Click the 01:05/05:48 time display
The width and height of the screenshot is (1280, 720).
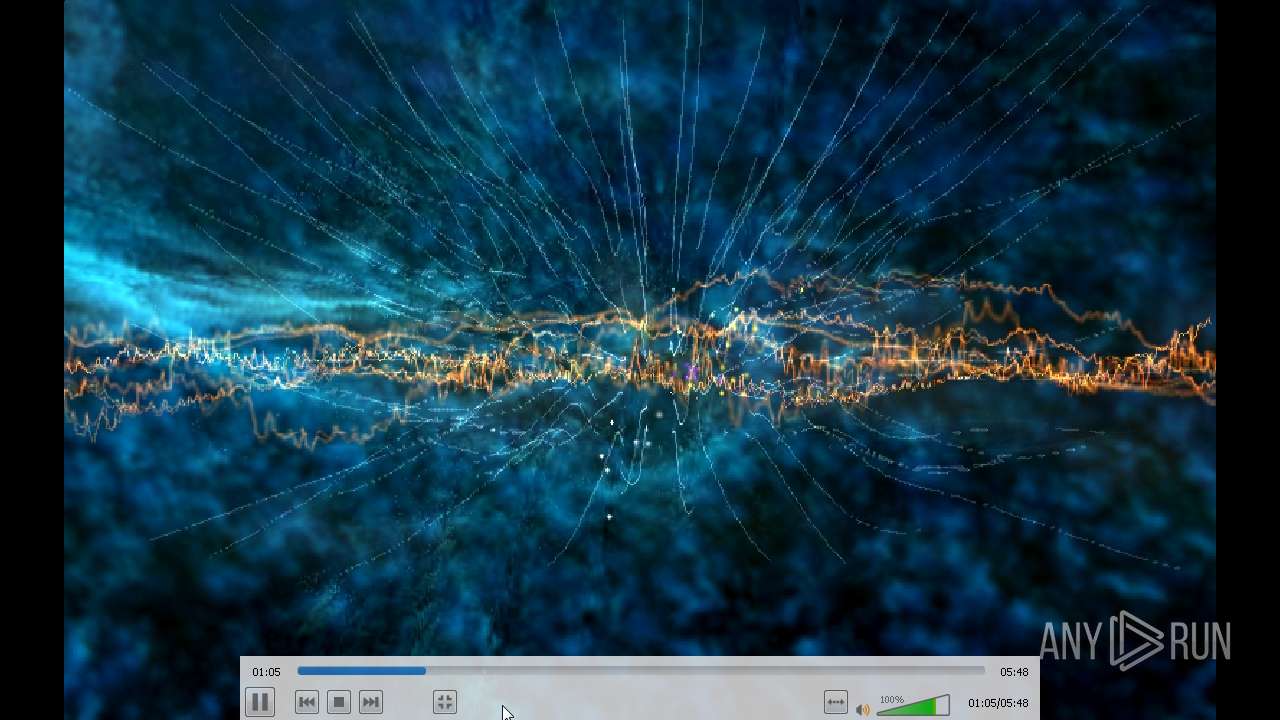click(998, 703)
